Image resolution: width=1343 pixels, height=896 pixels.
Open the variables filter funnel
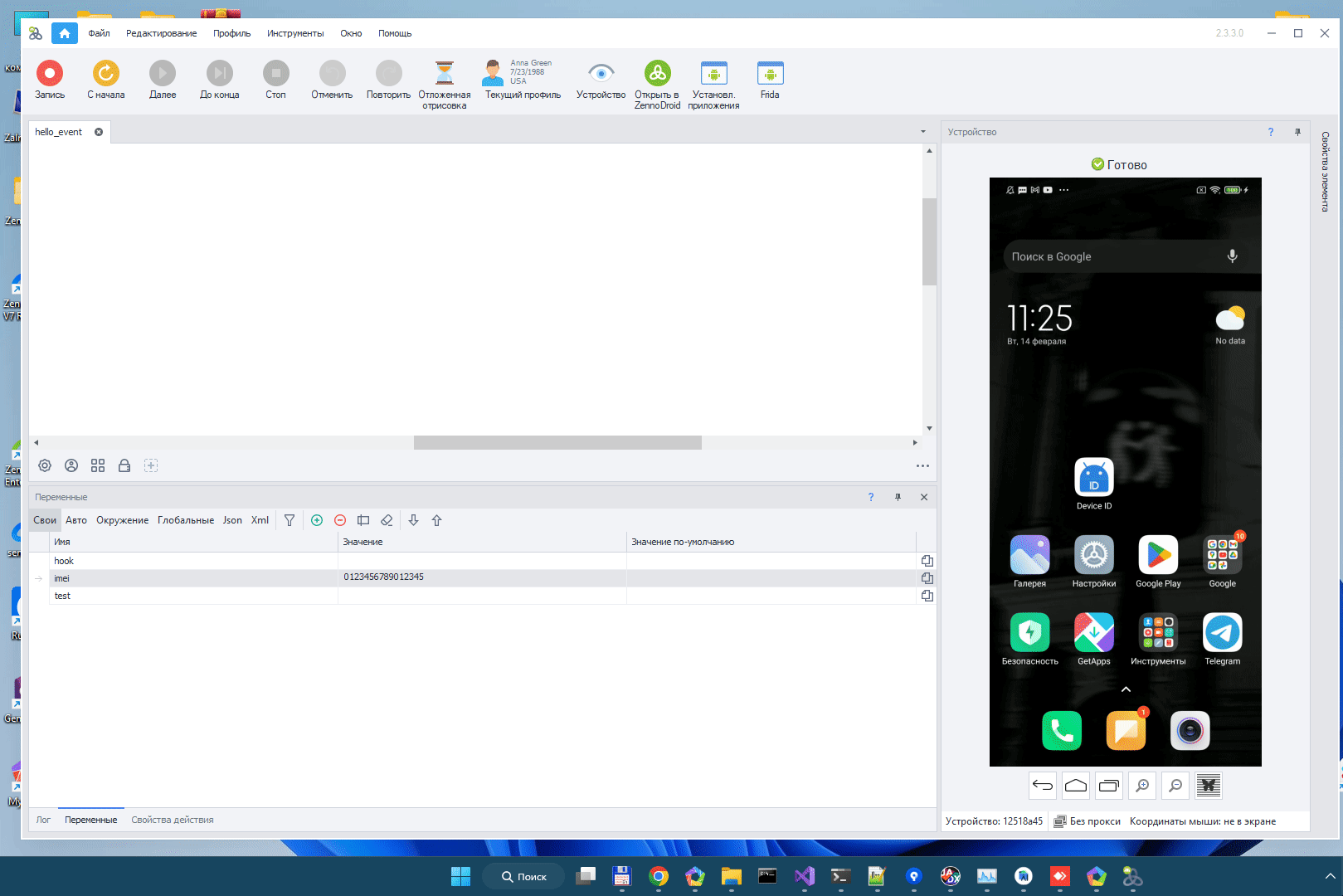pyautogui.click(x=290, y=520)
